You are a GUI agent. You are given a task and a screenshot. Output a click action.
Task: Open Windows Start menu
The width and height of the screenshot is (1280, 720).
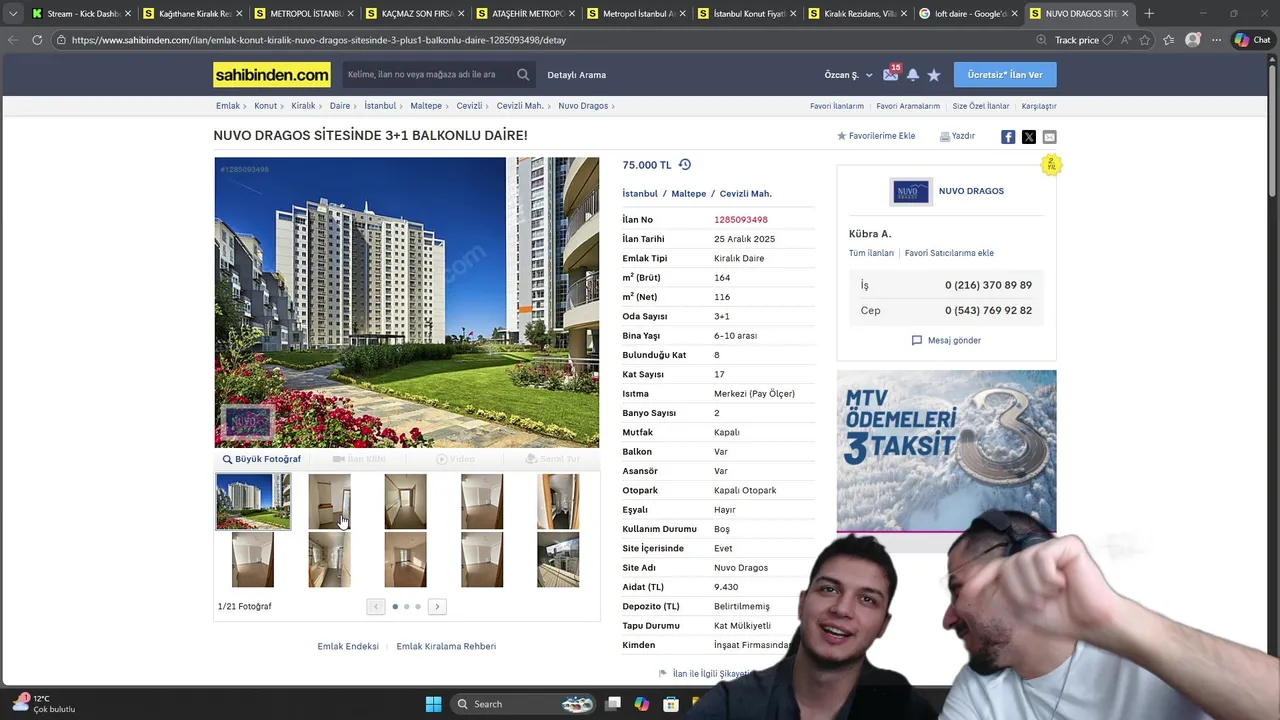(433, 704)
